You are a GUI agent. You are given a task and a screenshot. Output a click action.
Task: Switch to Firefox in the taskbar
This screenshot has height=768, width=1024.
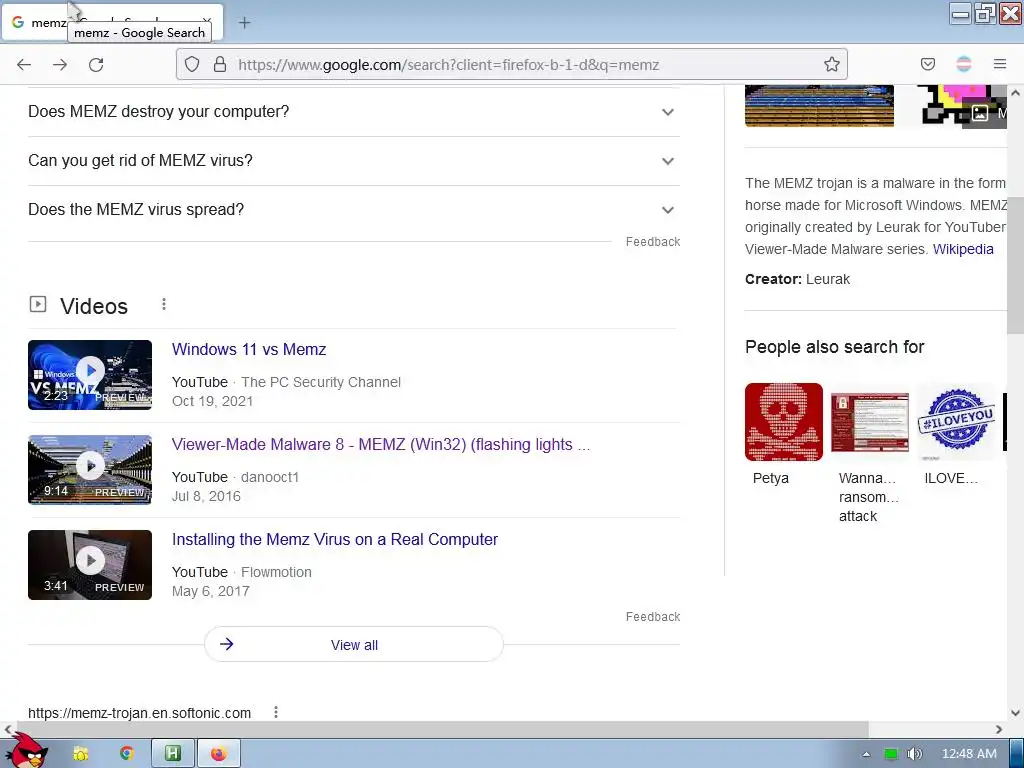click(219, 754)
